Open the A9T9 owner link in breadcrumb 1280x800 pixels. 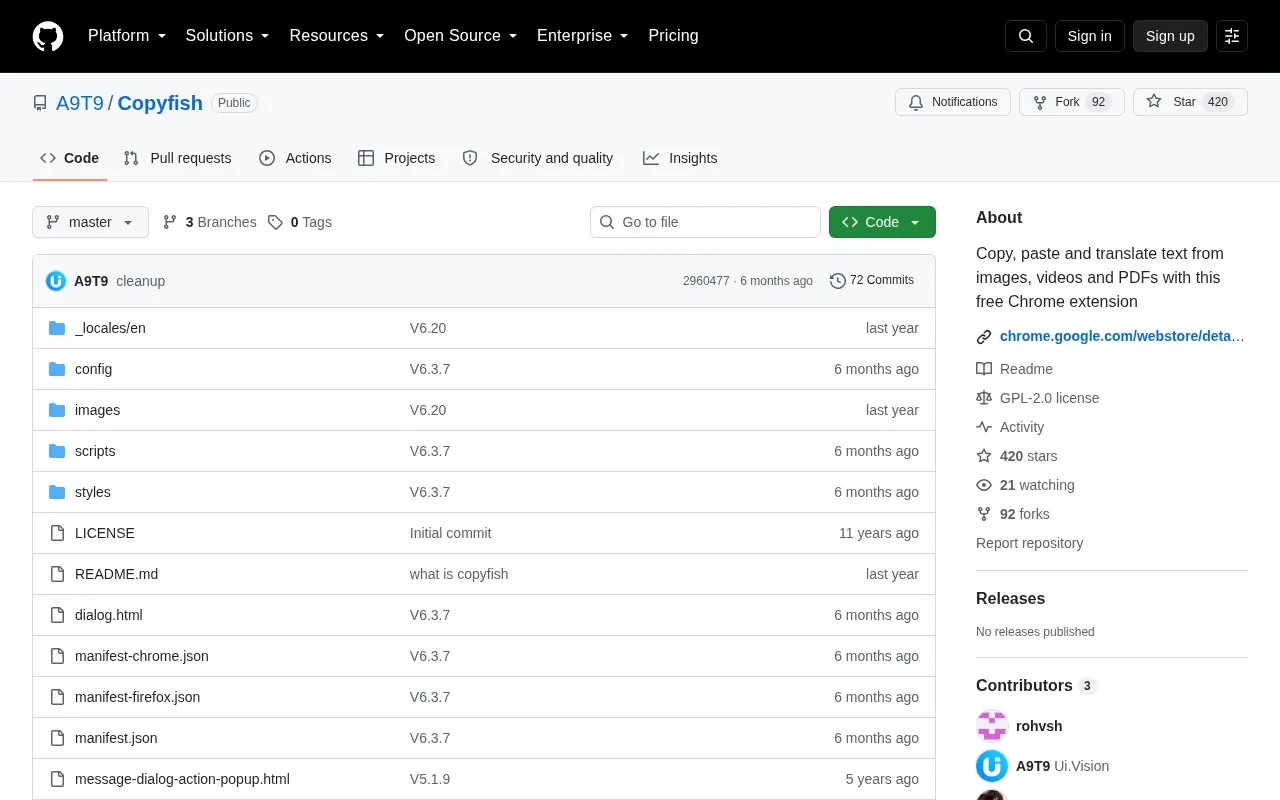click(x=80, y=103)
